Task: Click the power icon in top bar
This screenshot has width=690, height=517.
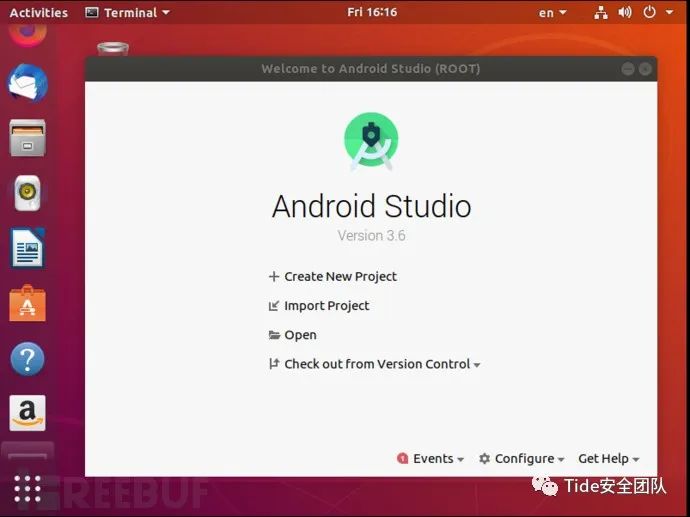Action: coord(650,12)
